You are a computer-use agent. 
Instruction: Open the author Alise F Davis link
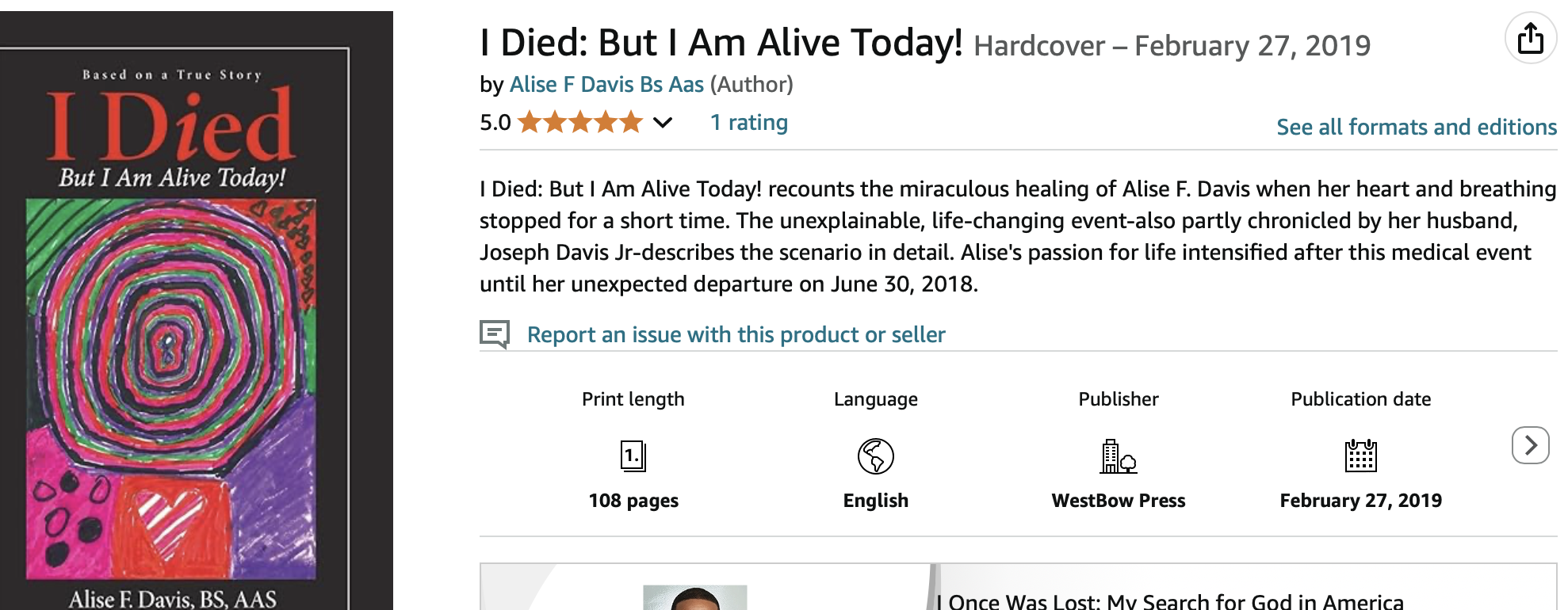point(606,85)
